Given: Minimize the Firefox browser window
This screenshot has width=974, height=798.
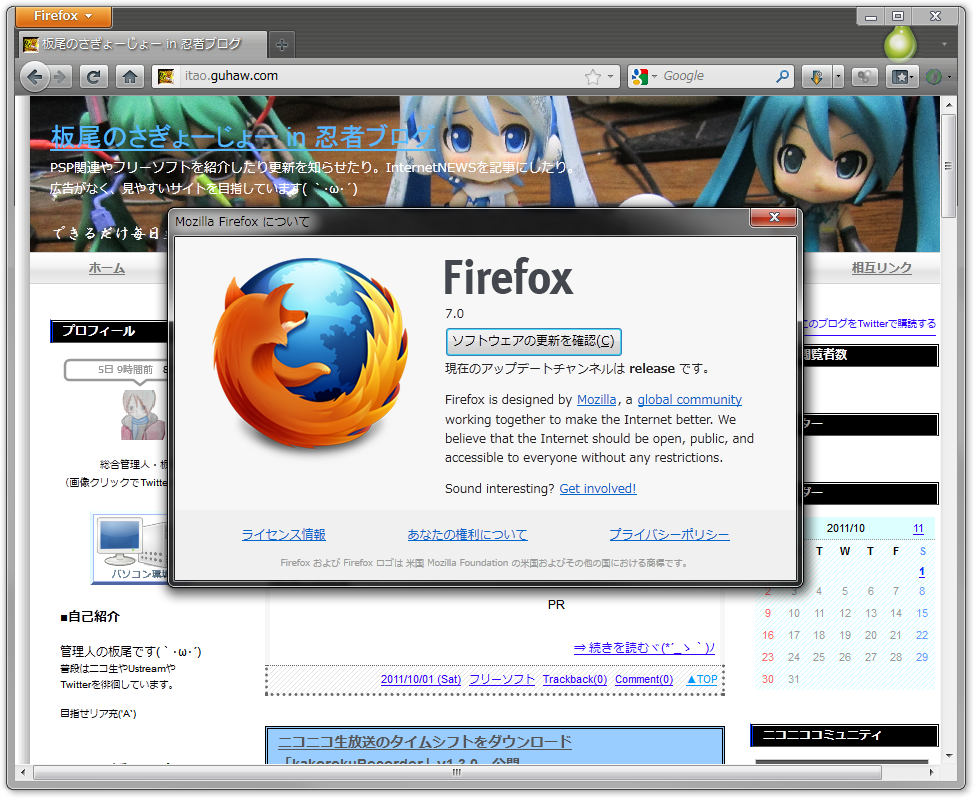Looking at the screenshot, I should pos(871,17).
